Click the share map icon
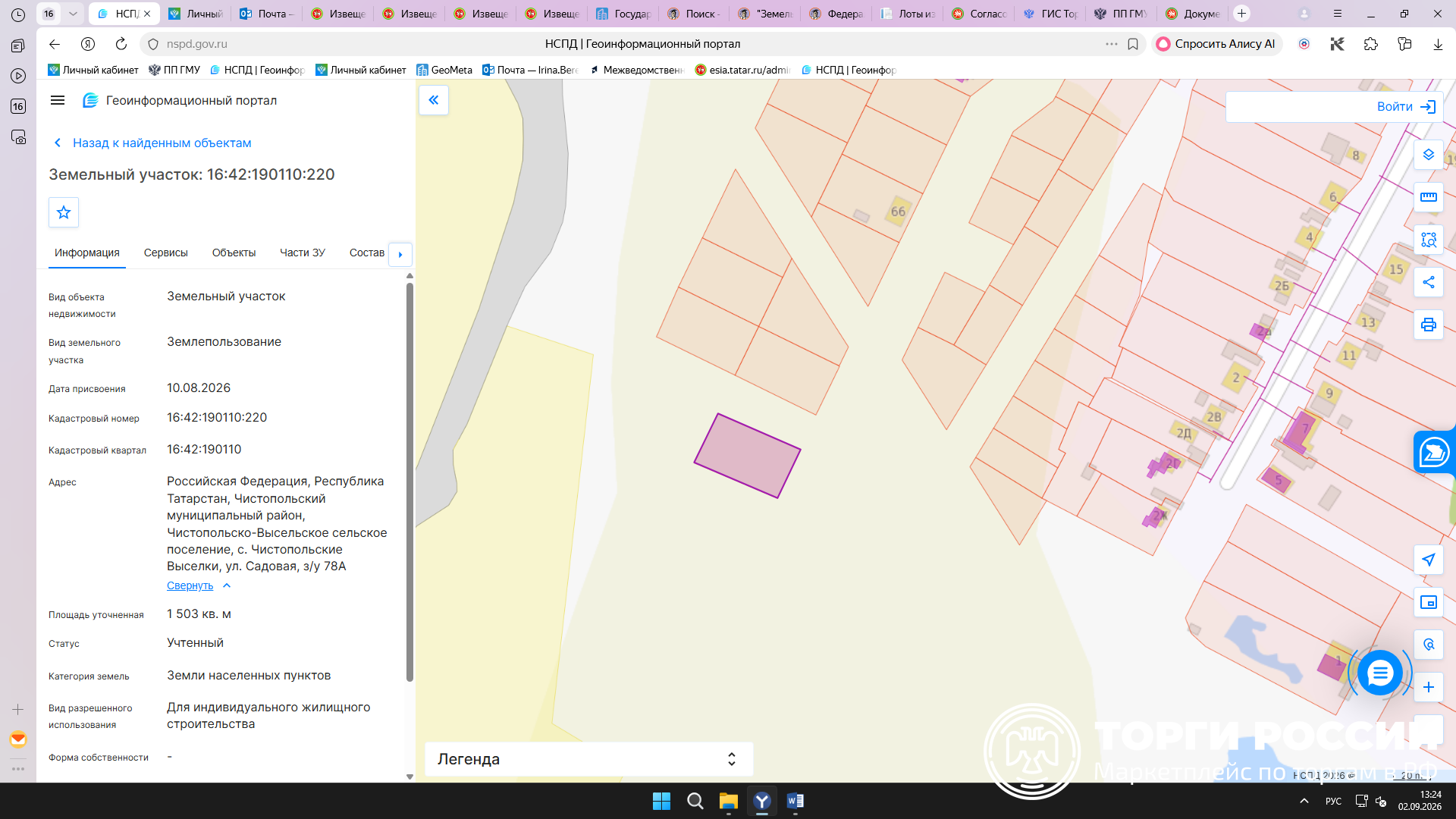The height and width of the screenshot is (819, 1456). pyautogui.click(x=1429, y=282)
